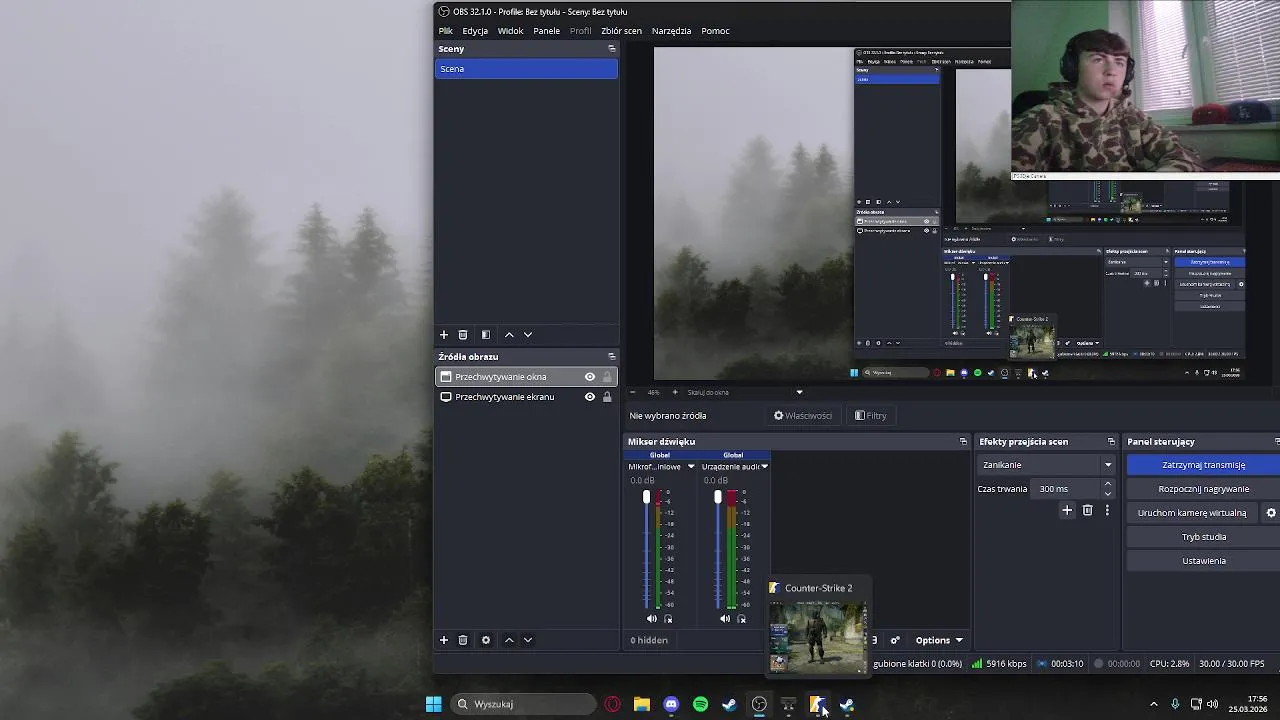Screen dimensions: 1280x720
Task: Open source properties gear in Źródła obrazu
Action: point(486,640)
